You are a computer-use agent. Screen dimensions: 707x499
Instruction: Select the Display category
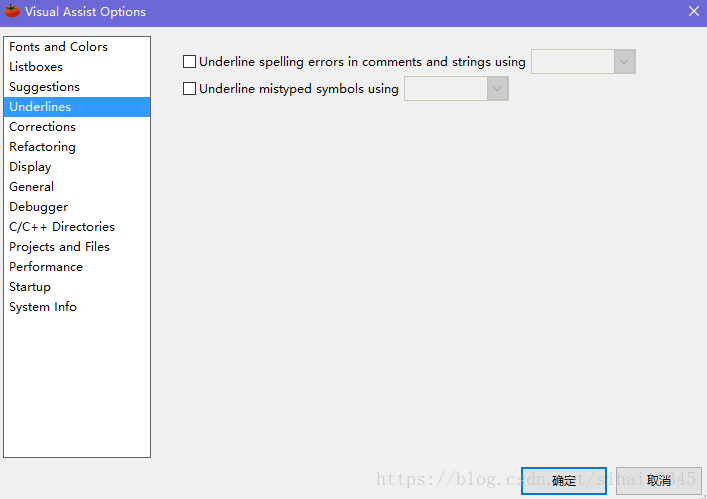[x=77, y=167]
